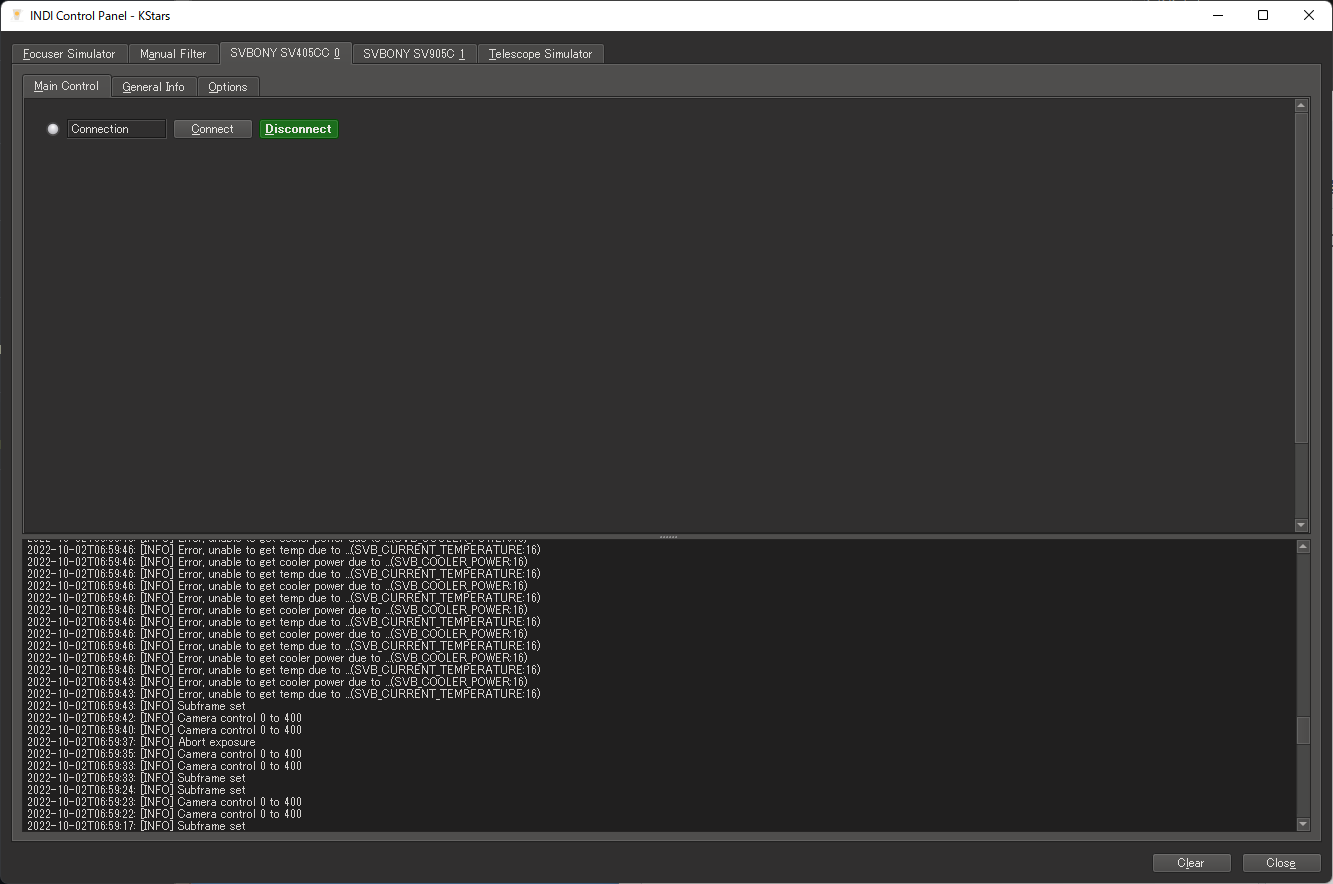This screenshot has width=1333, height=884.
Task: Click the Connection status LED indicator
Action: pos(52,128)
